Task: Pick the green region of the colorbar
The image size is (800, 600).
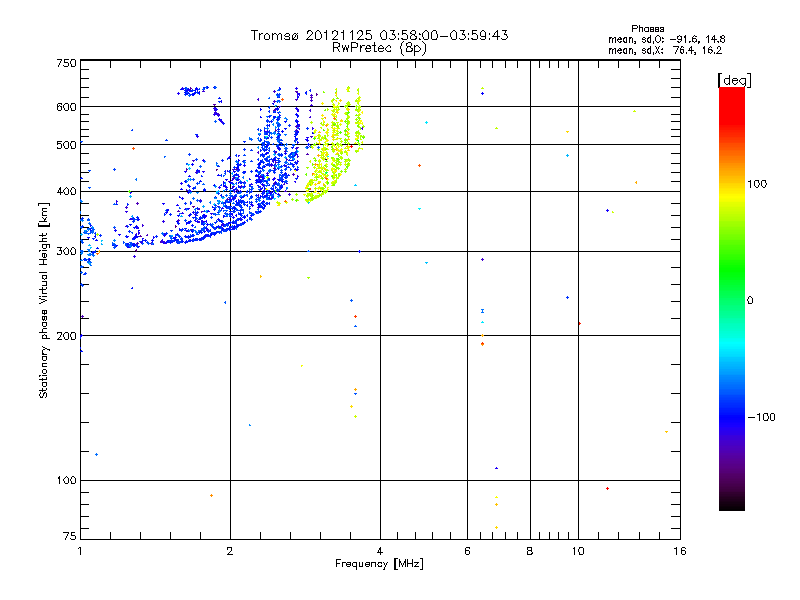Action: coord(731,270)
